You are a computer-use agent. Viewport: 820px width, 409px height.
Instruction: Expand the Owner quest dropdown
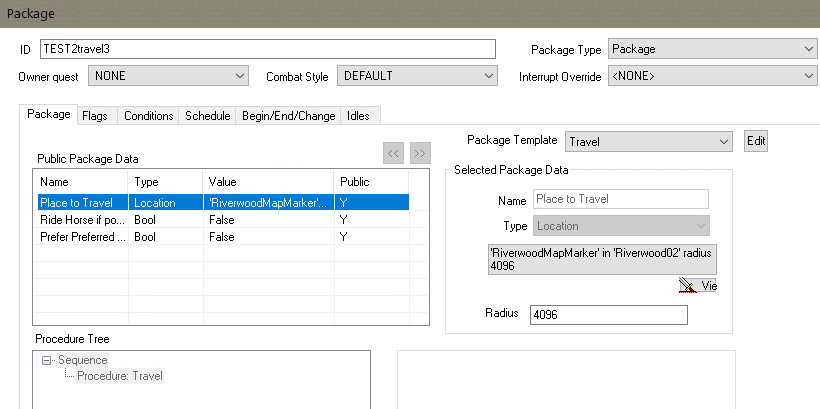pos(168,76)
